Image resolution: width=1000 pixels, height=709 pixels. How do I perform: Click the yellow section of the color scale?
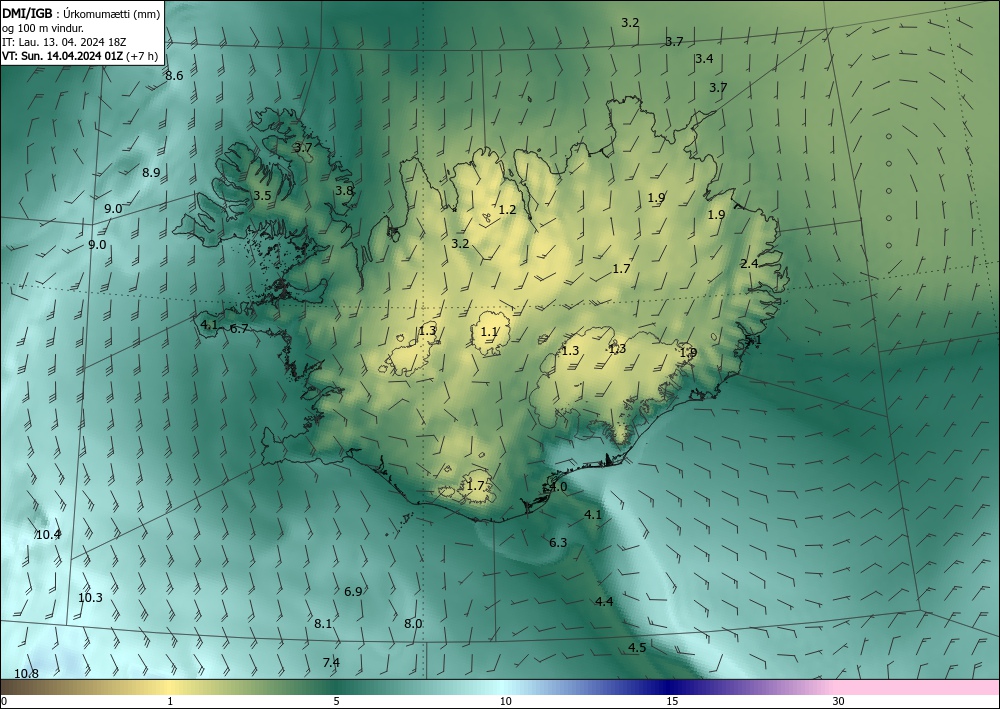point(169,687)
